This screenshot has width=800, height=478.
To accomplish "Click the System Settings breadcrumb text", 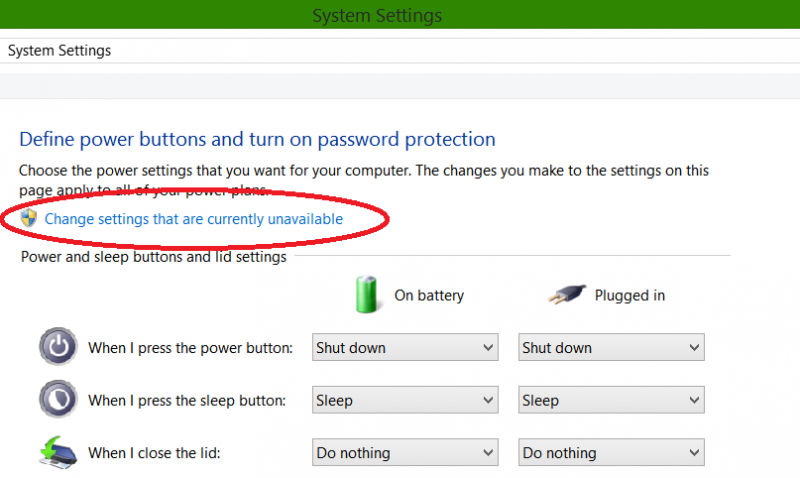I will pyautogui.click(x=59, y=51).
